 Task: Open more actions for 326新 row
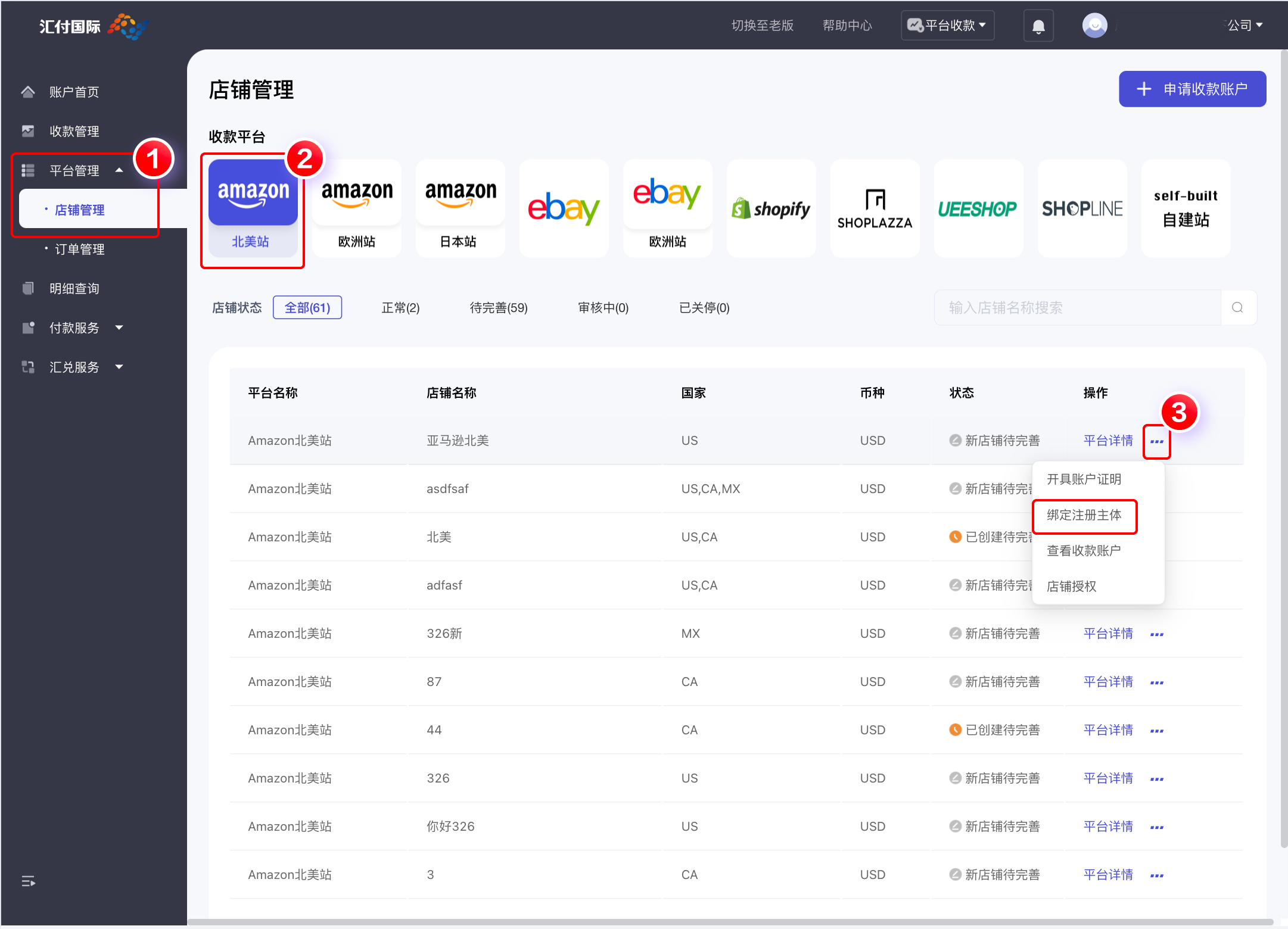1157,634
